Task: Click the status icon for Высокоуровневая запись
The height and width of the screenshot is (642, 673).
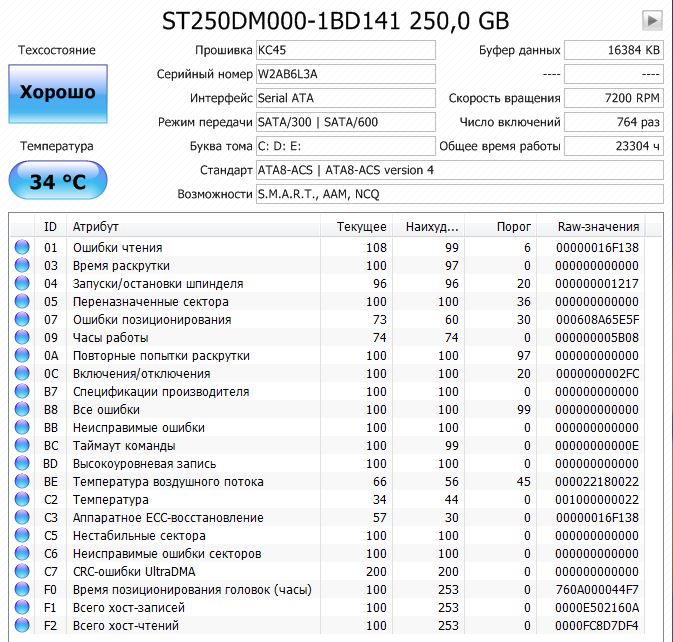Action: (22, 463)
